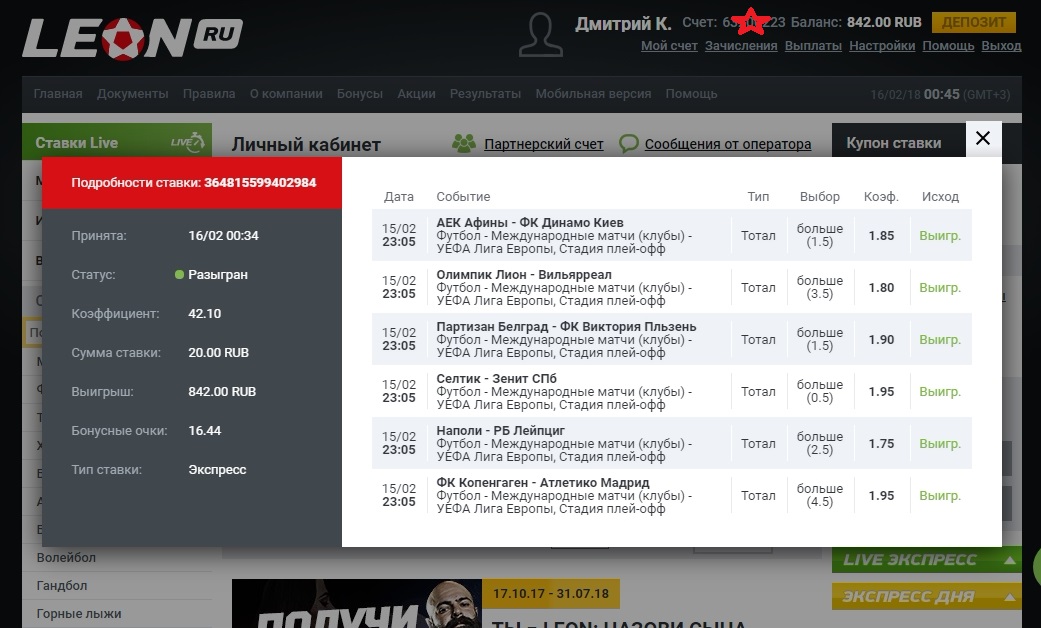Open Помощь in the navigation bar
The image size is (1041, 628).
pyautogui.click(x=691, y=94)
